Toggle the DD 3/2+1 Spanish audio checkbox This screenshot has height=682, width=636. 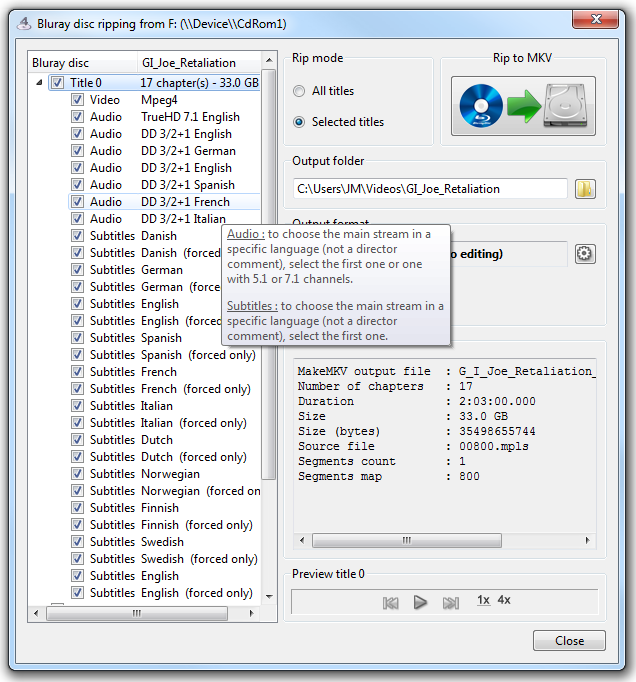pyautogui.click(x=77, y=184)
